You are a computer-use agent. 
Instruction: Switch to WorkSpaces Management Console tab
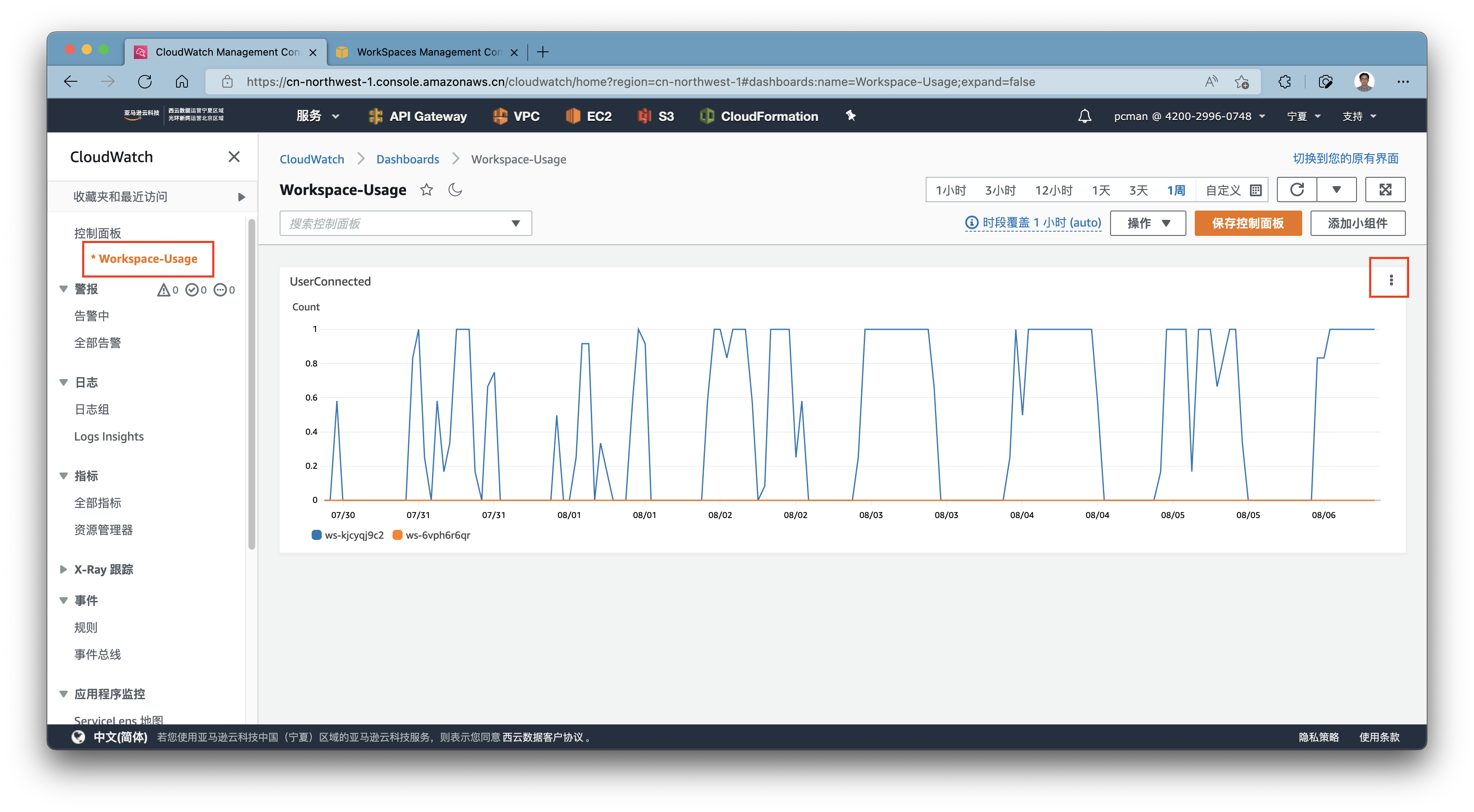(427, 52)
